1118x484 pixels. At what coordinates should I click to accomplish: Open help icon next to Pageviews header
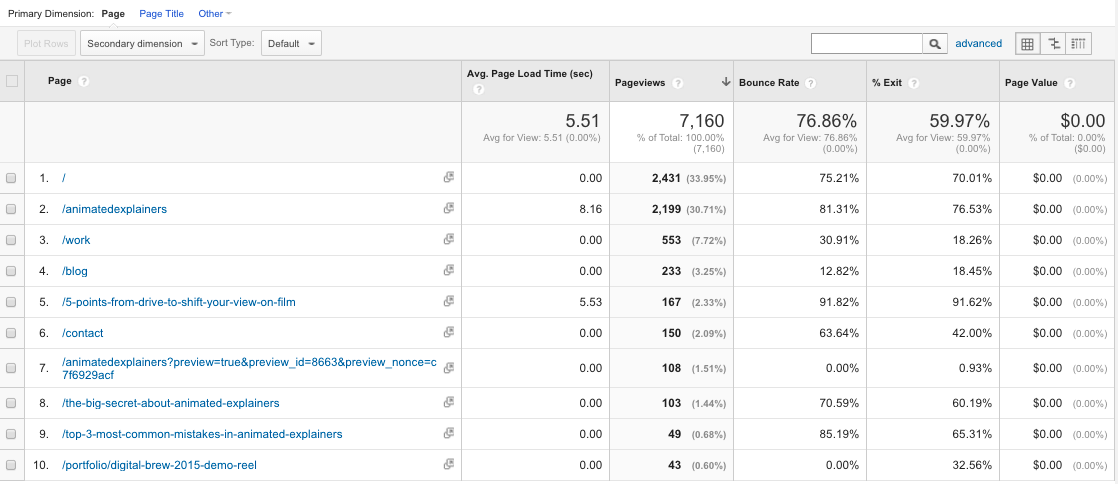(x=677, y=83)
